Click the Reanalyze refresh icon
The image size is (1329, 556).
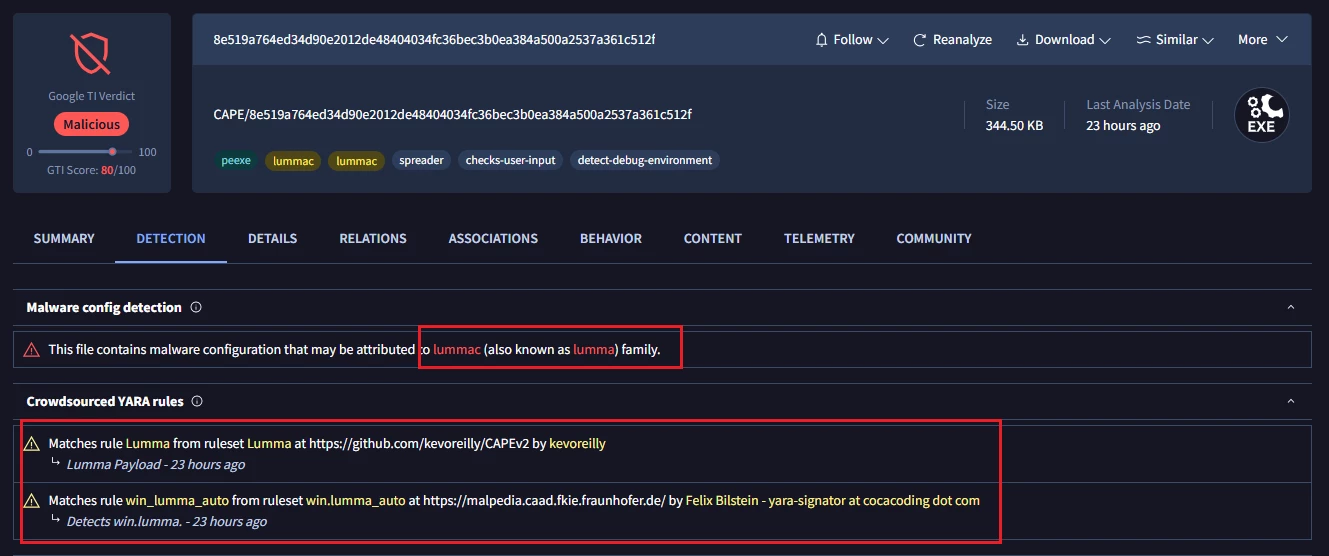tap(920, 40)
